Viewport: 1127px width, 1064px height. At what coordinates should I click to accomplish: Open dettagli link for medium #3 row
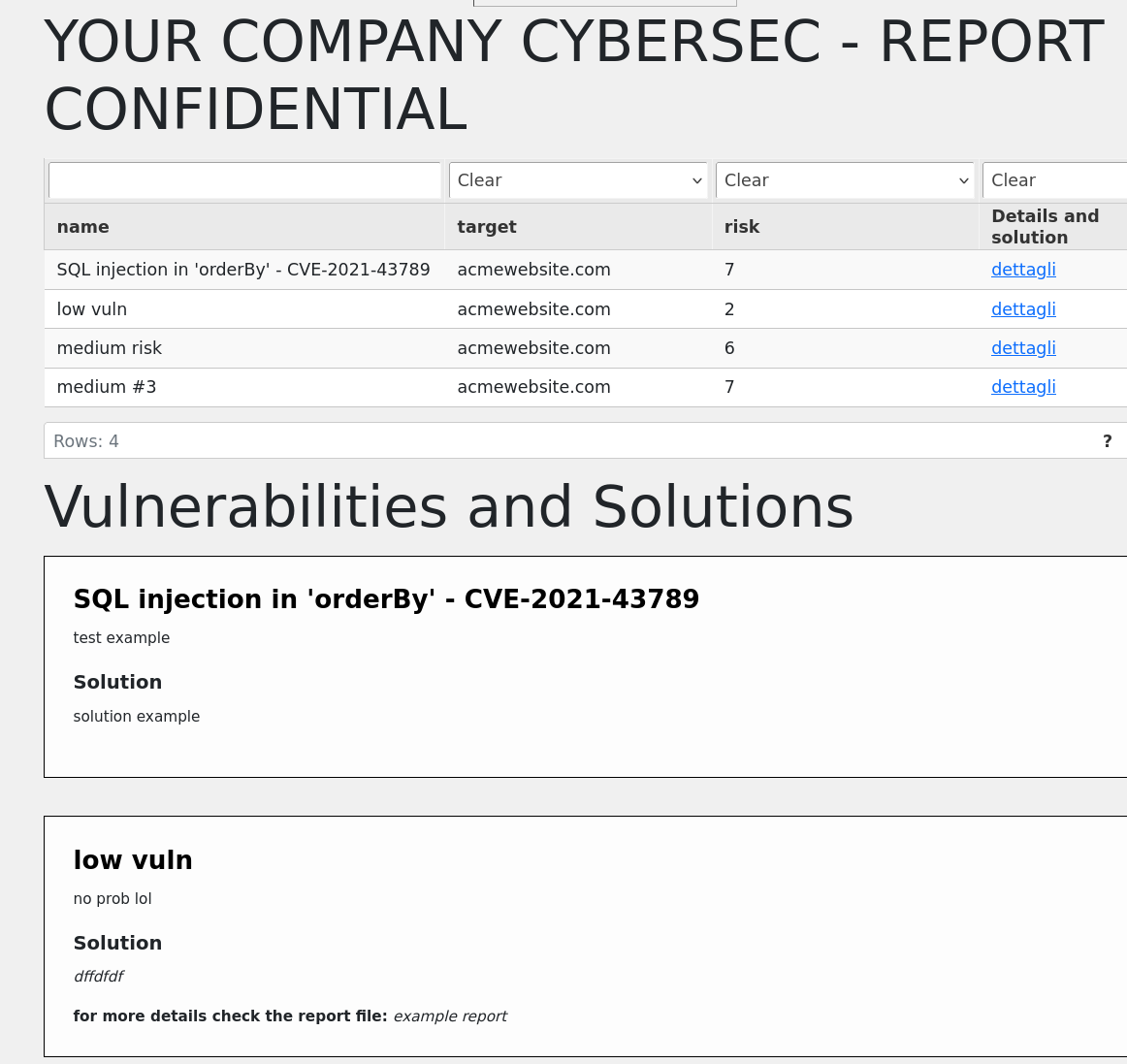coord(1023,387)
